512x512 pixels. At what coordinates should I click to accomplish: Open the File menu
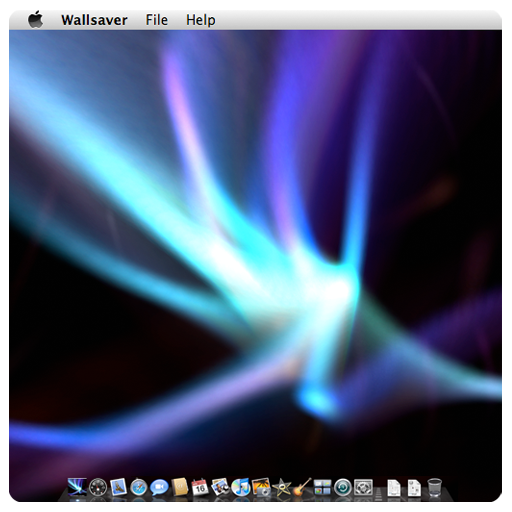tap(157, 20)
